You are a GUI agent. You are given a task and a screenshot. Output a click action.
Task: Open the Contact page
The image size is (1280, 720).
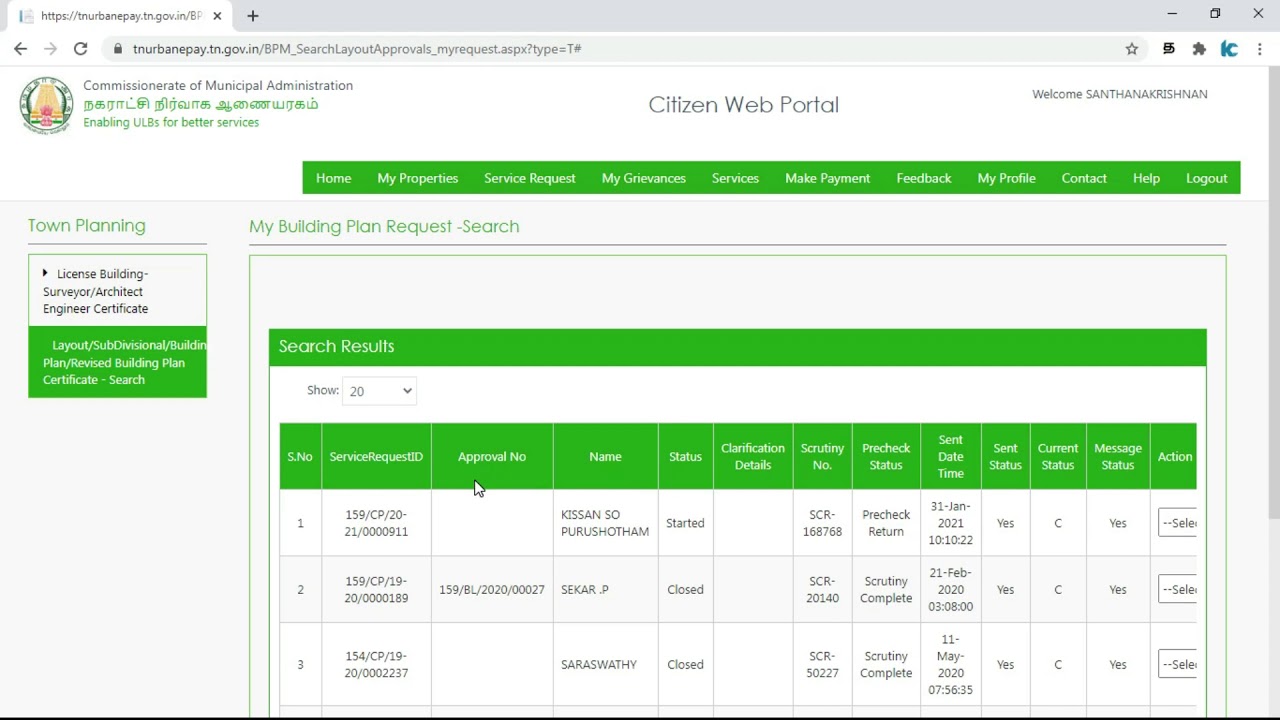tap(1083, 178)
